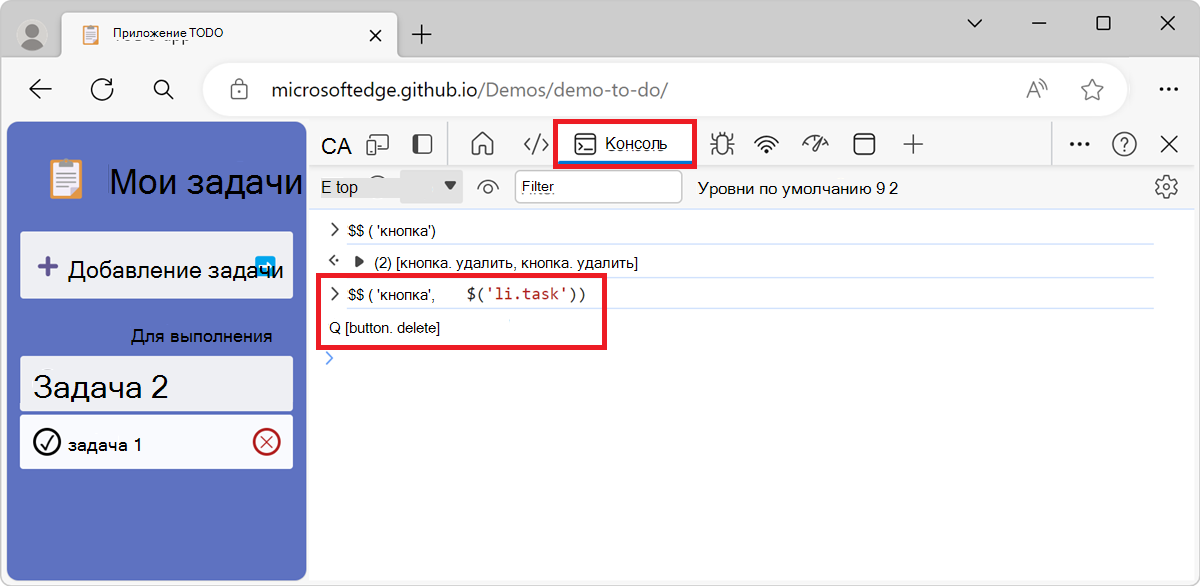Delete задача 1 with the red cross
Image resolution: width=1200 pixels, height=586 pixels.
266,441
